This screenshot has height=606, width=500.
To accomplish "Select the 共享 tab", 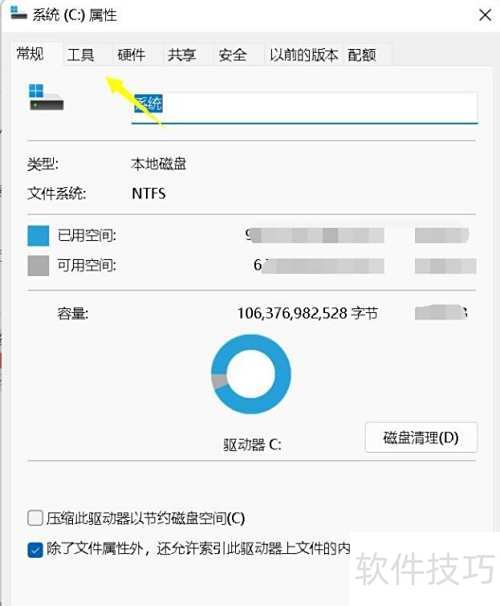I will [x=182, y=55].
